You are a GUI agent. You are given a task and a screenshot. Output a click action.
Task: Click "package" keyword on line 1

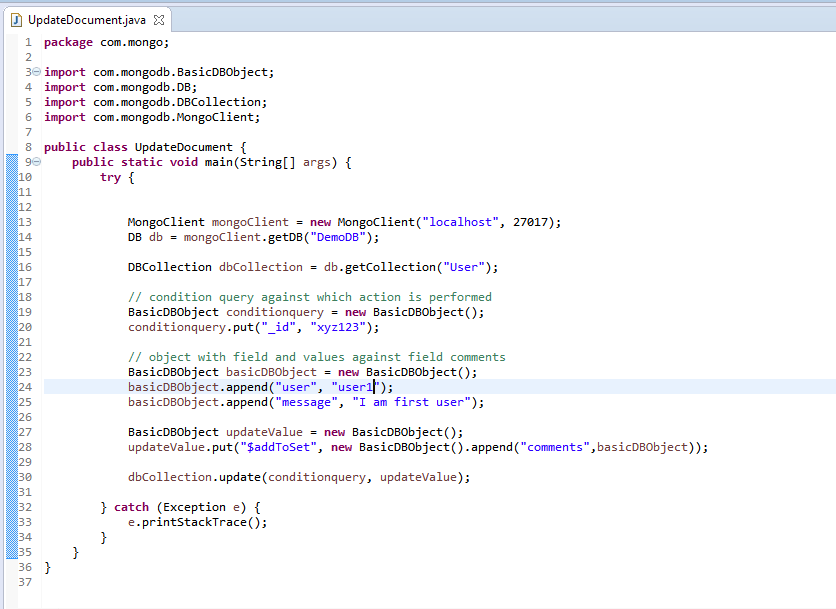coord(68,42)
